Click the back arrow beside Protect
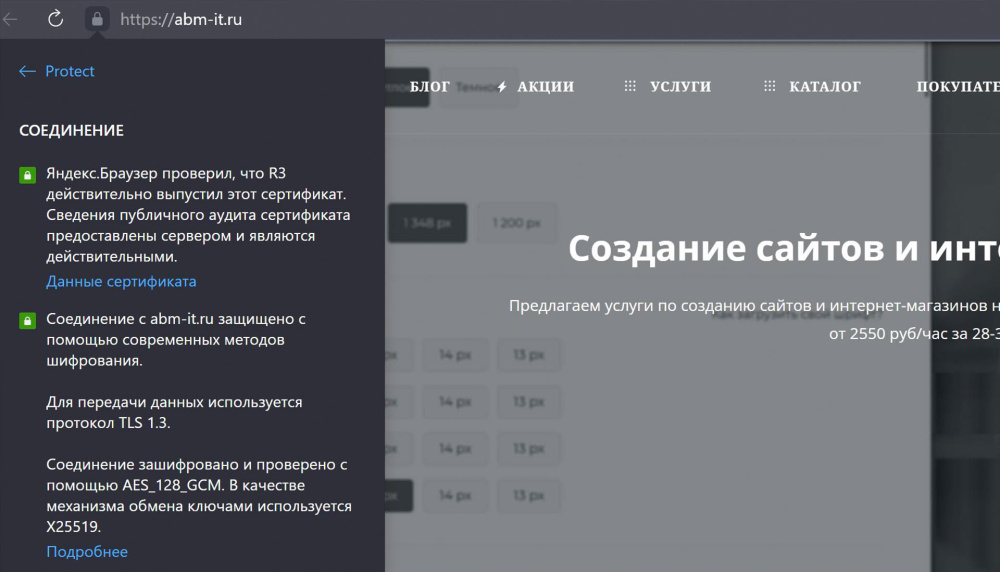1000x572 pixels. pyautogui.click(x=27, y=71)
